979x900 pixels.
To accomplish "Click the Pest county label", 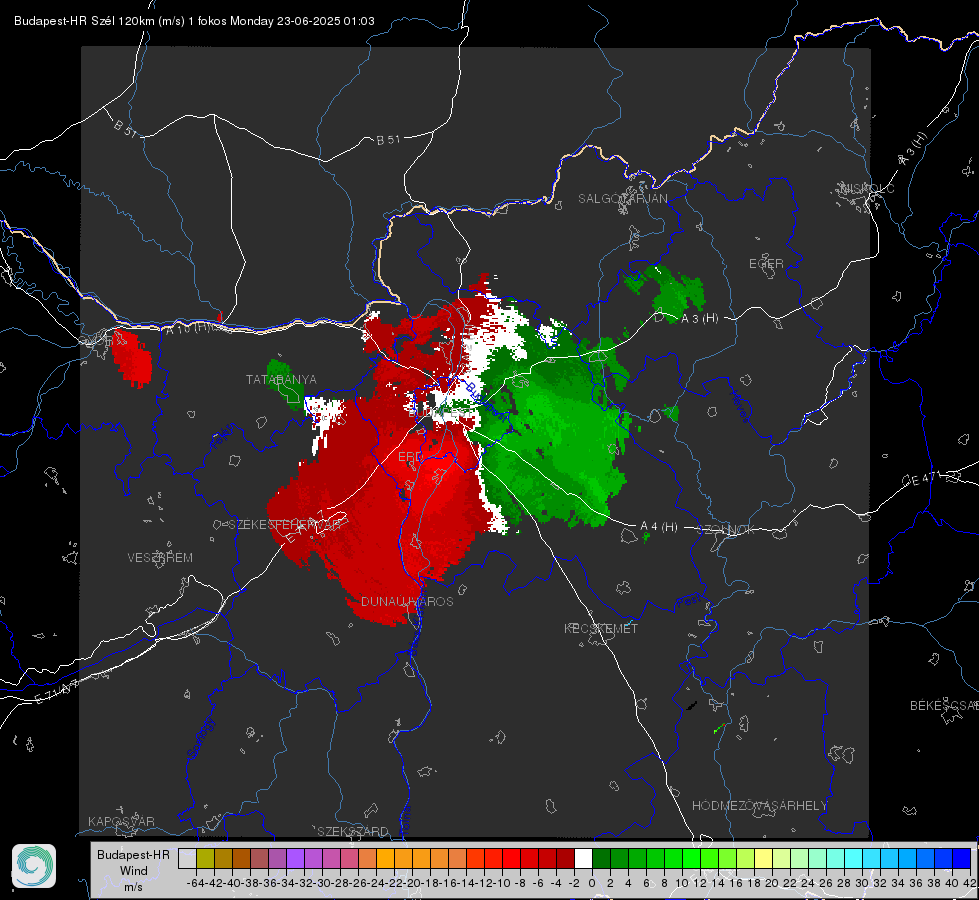I will click(x=688, y=602).
